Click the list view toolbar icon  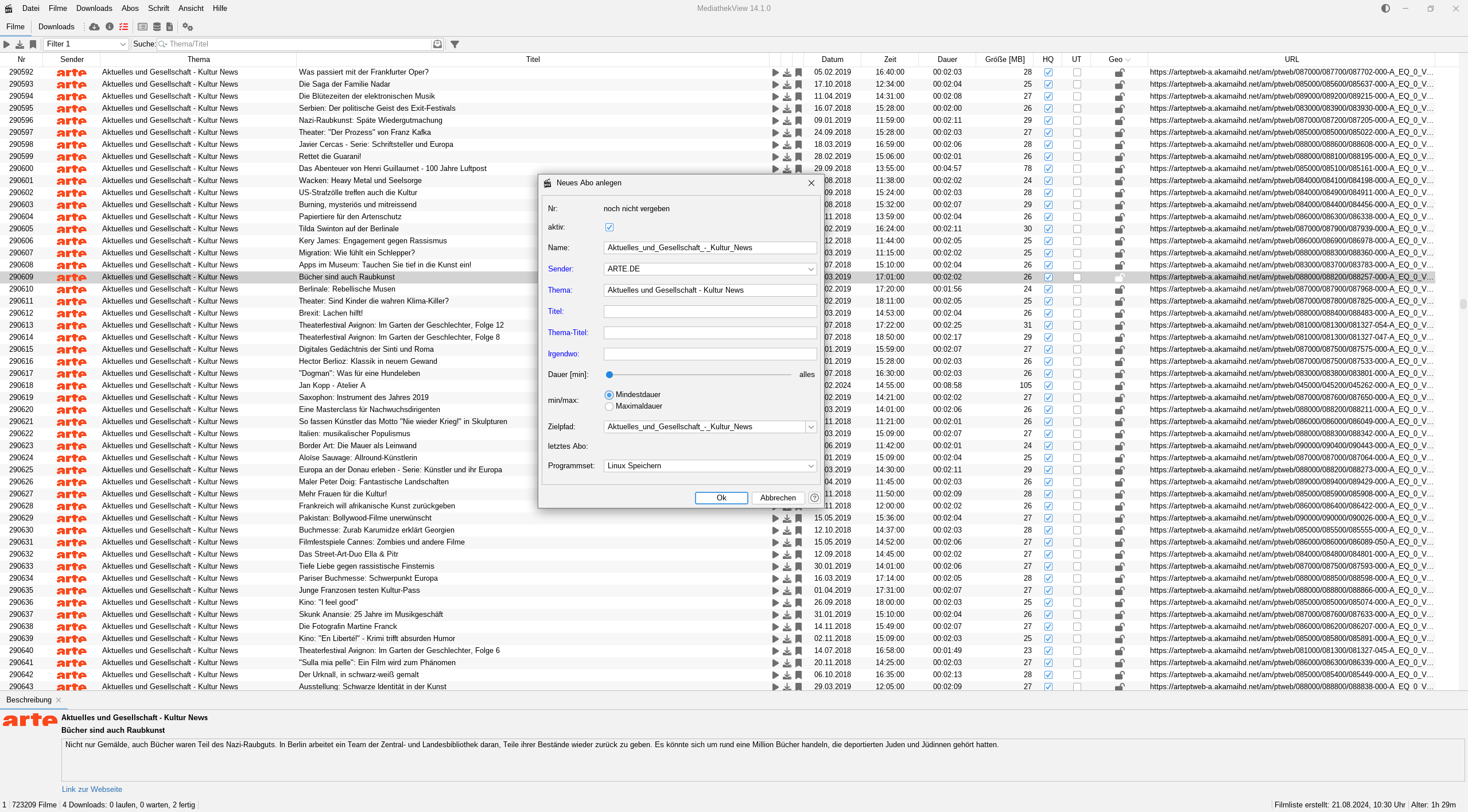[143, 27]
